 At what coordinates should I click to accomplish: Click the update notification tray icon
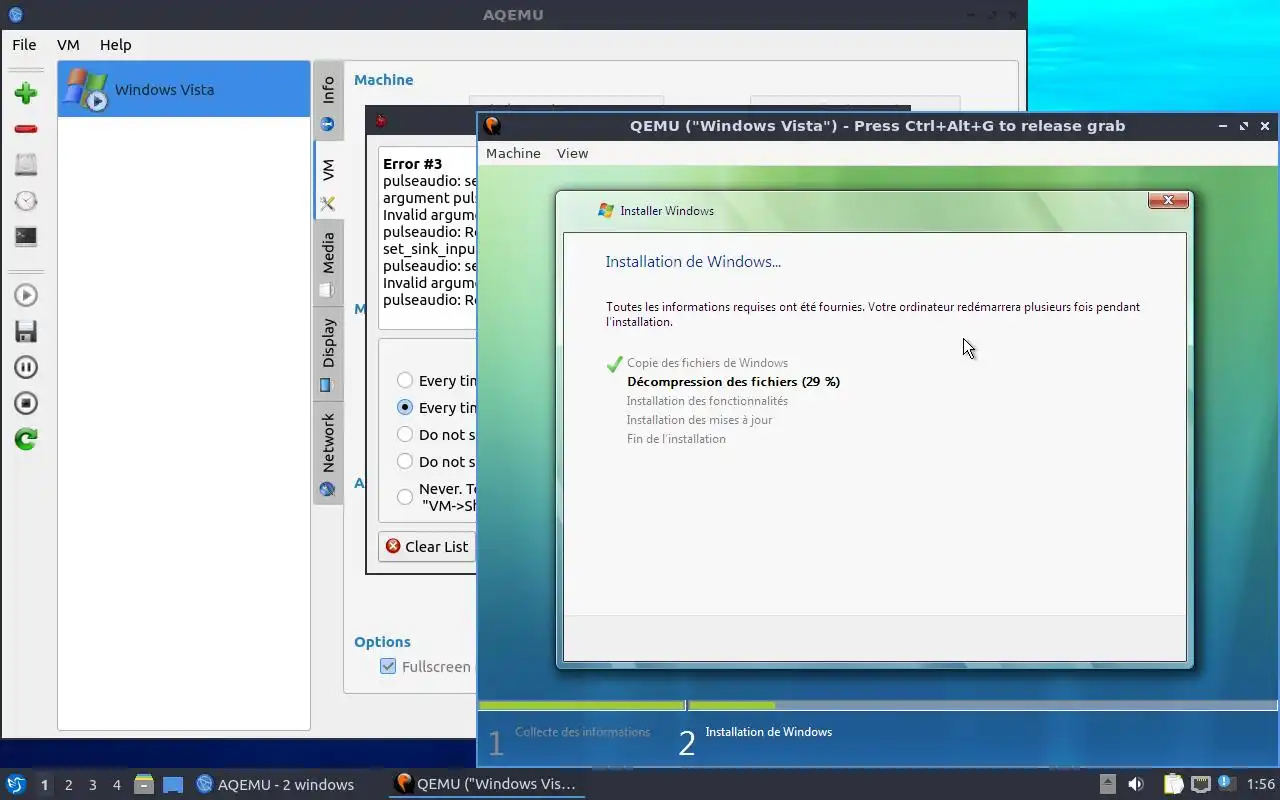(1227, 784)
